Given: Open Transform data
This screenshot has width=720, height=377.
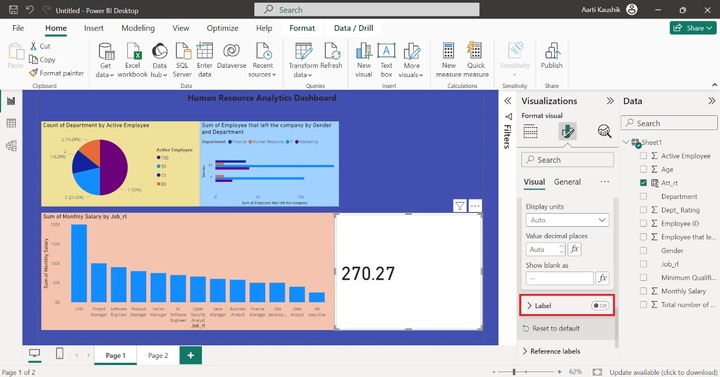Looking at the screenshot, I should [303, 60].
